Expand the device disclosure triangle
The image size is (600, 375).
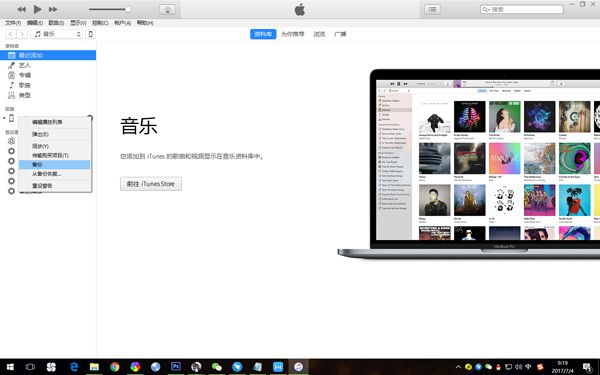[x=4, y=118]
